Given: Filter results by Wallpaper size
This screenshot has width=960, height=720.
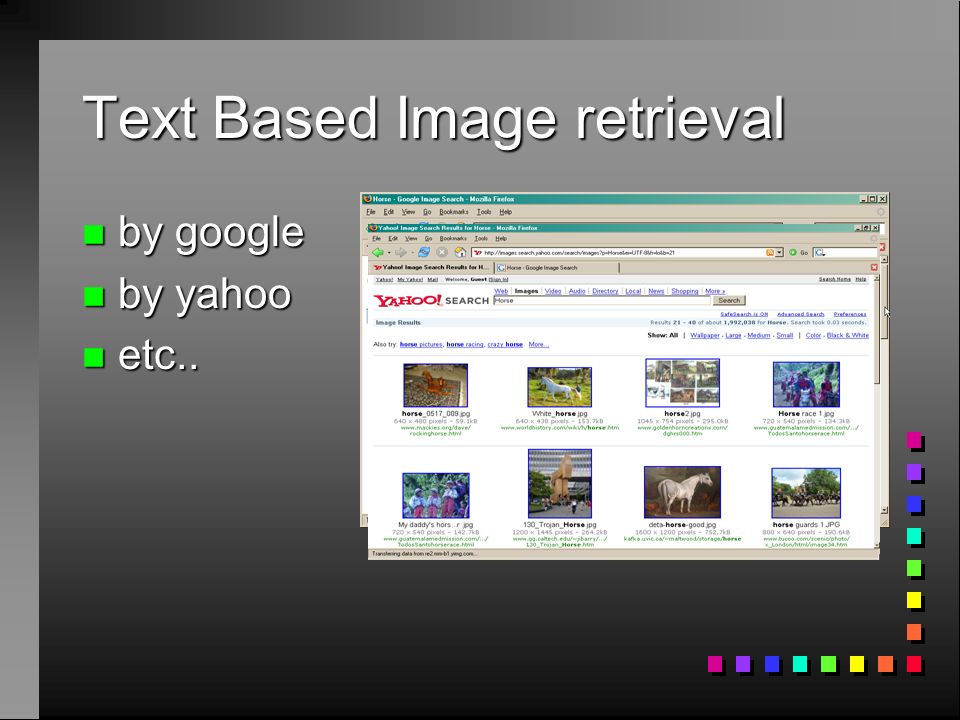Looking at the screenshot, I should click(x=705, y=336).
